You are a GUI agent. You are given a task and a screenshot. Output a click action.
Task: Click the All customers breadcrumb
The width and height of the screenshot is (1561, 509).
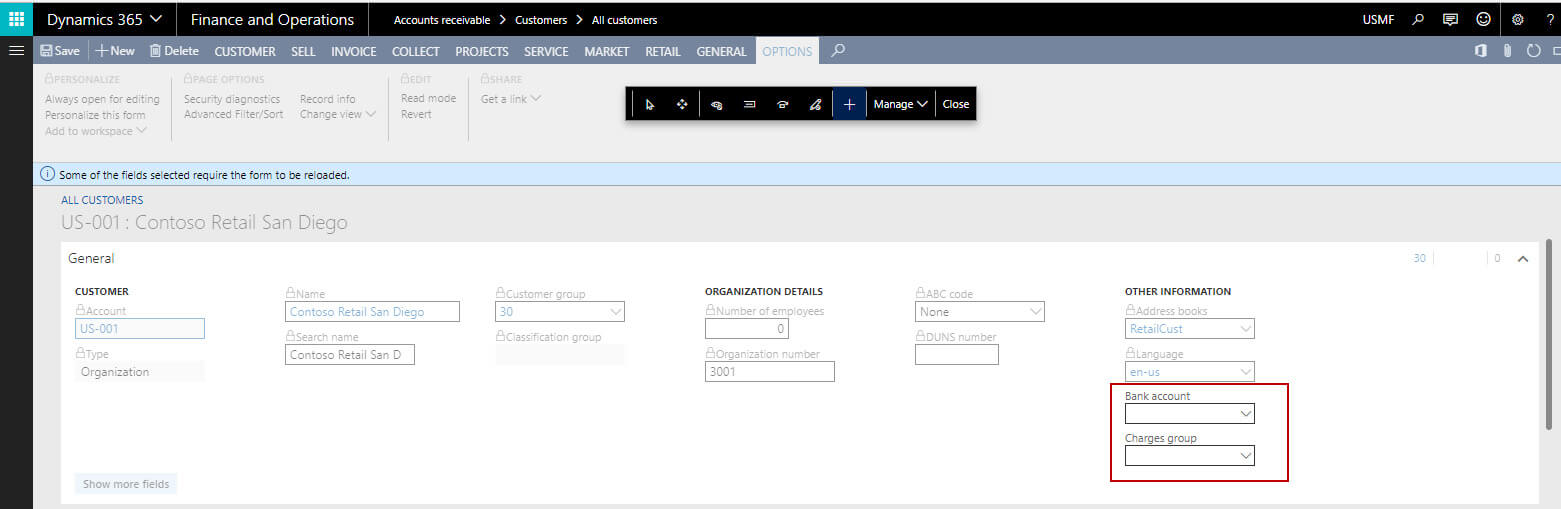point(624,20)
